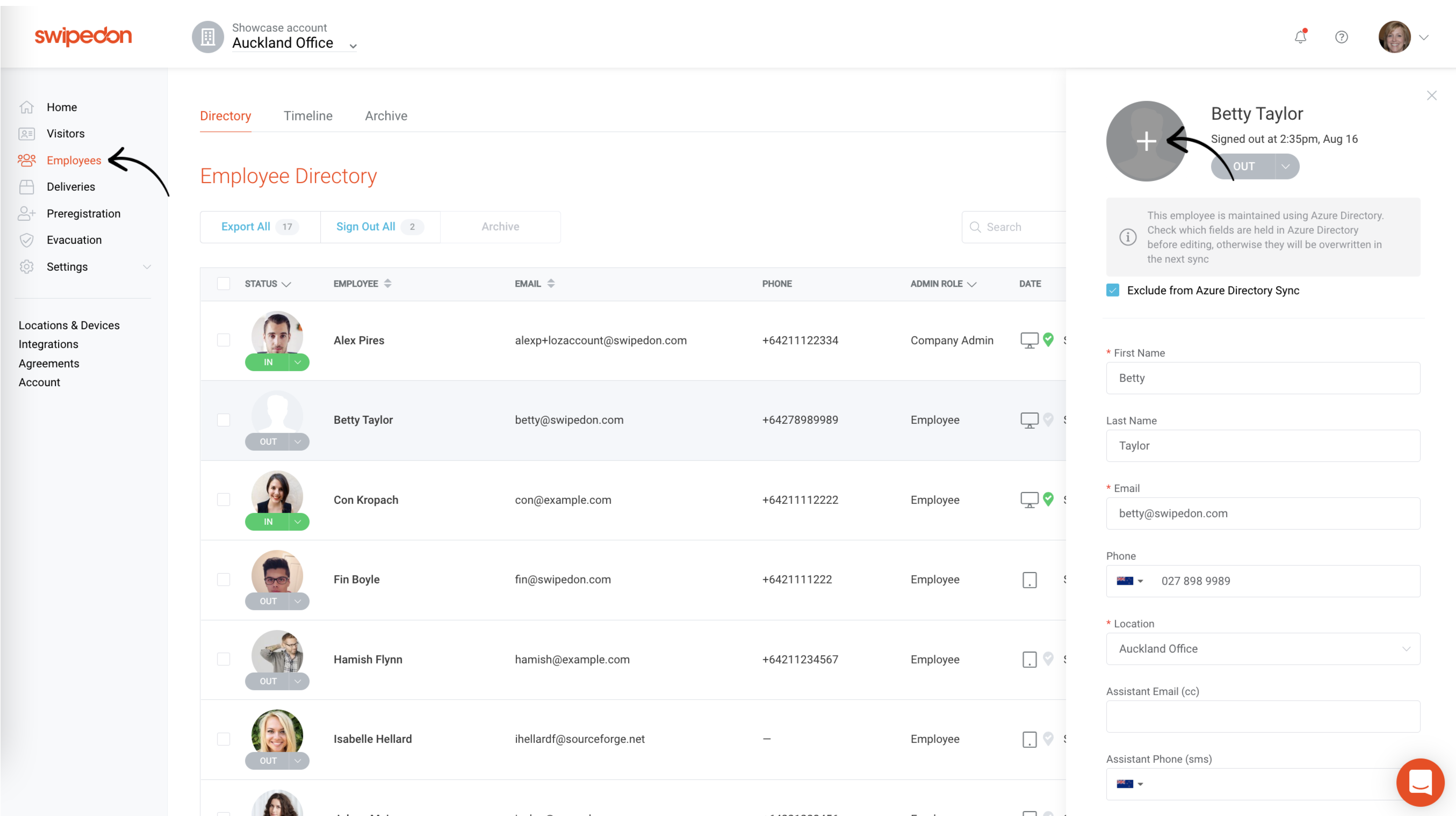
Task: Open Phone country flag selector
Action: click(x=1129, y=581)
